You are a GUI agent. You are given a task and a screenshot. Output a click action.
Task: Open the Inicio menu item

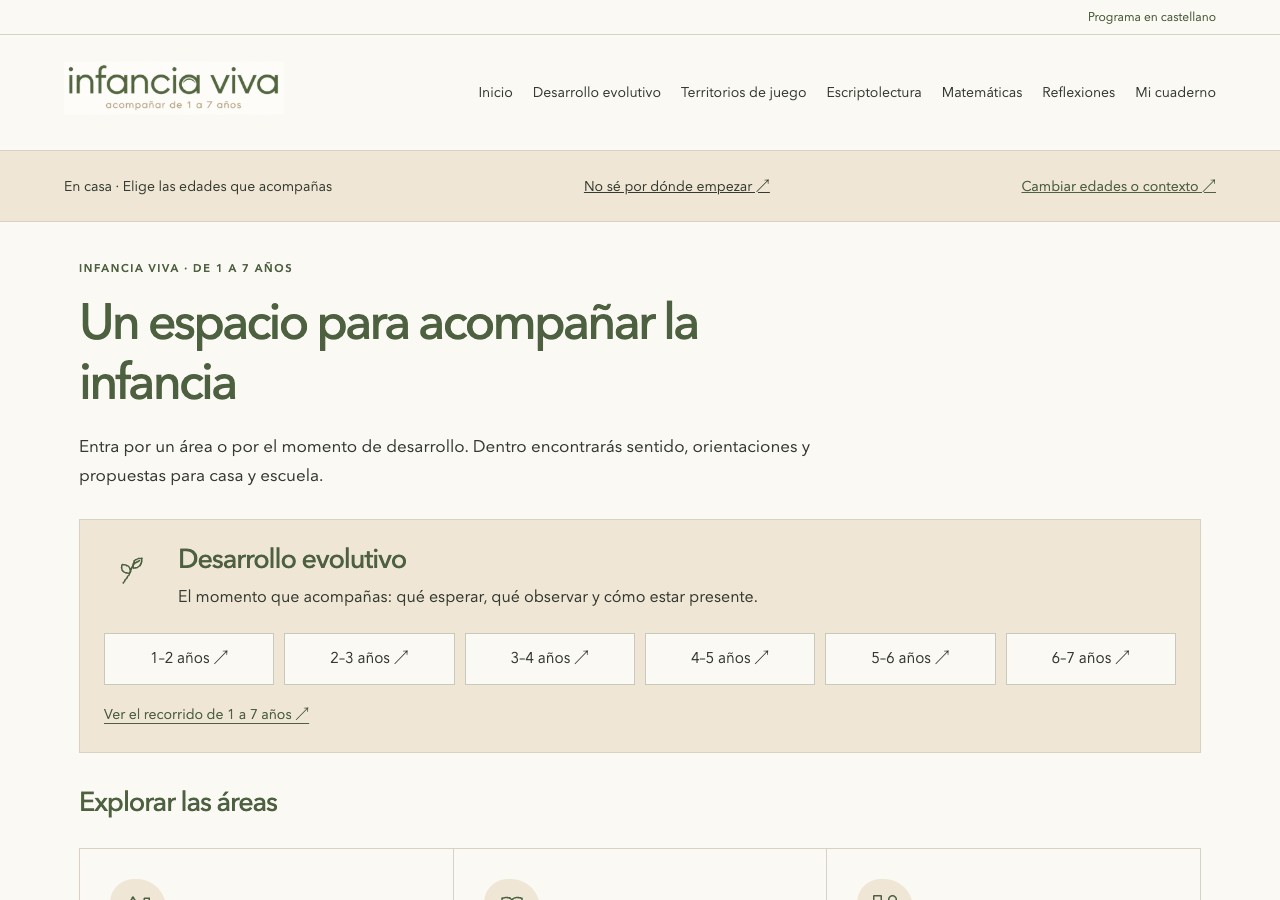pyautogui.click(x=495, y=93)
